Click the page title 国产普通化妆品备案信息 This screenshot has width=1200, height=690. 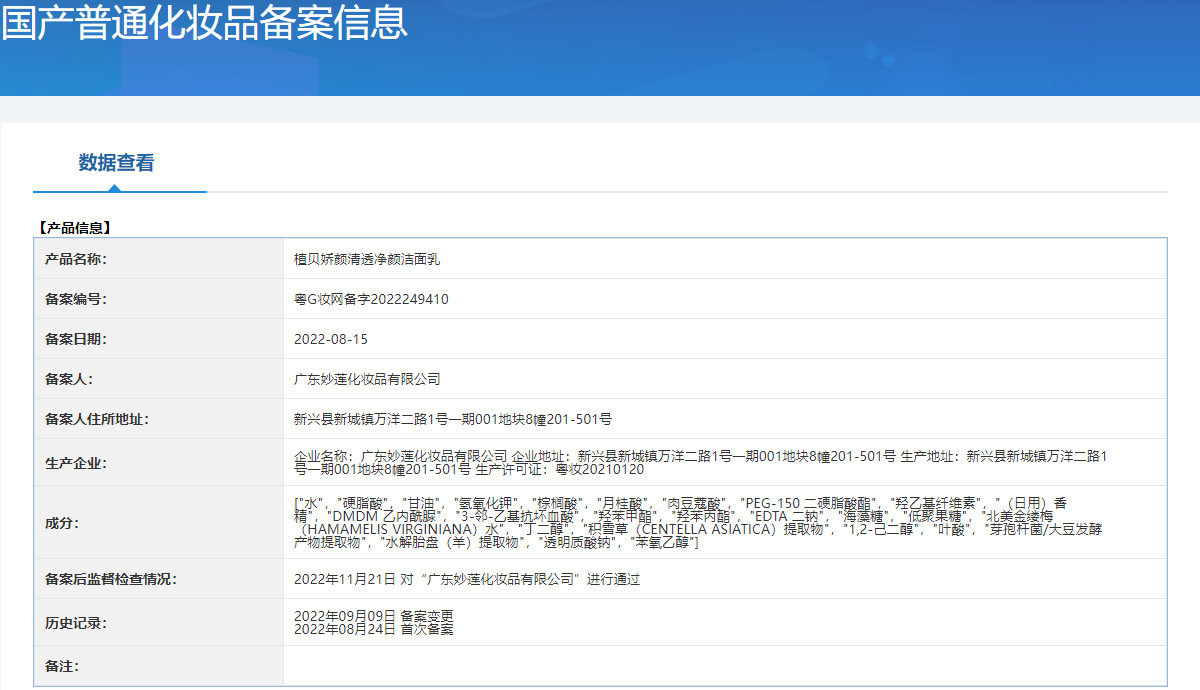point(205,24)
